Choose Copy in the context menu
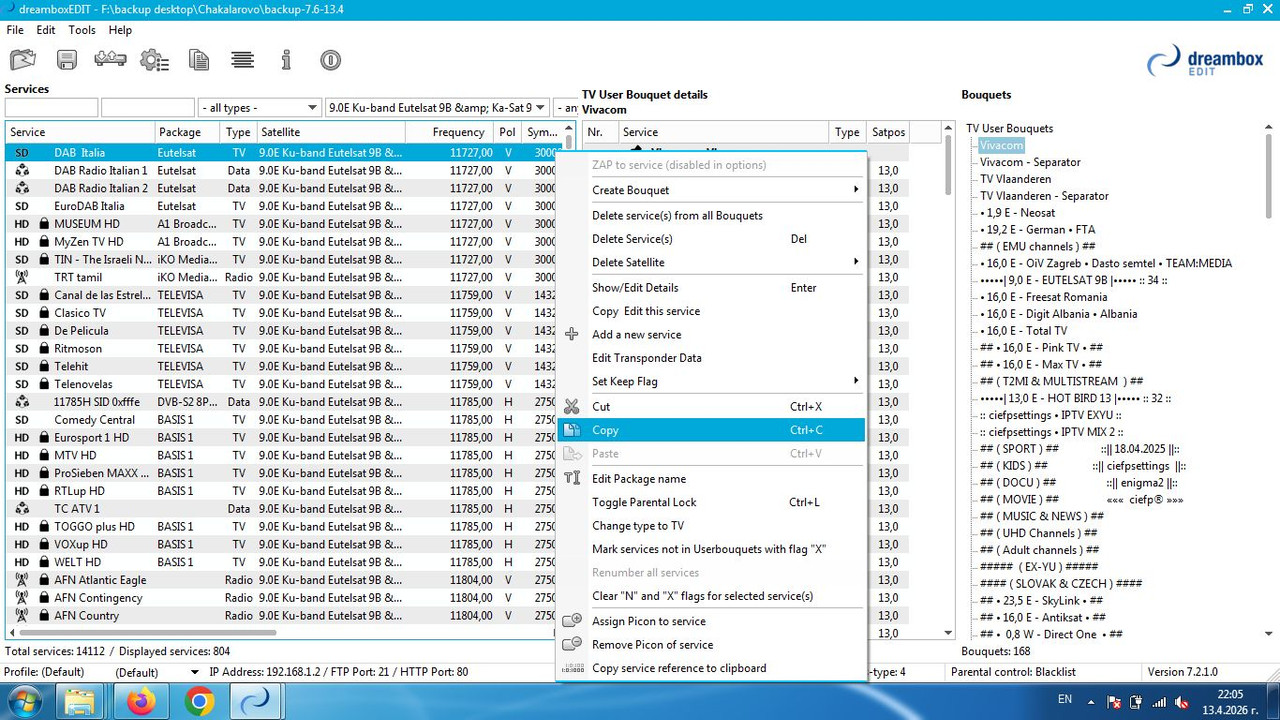The height and width of the screenshot is (720, 1280). (712, 430)
